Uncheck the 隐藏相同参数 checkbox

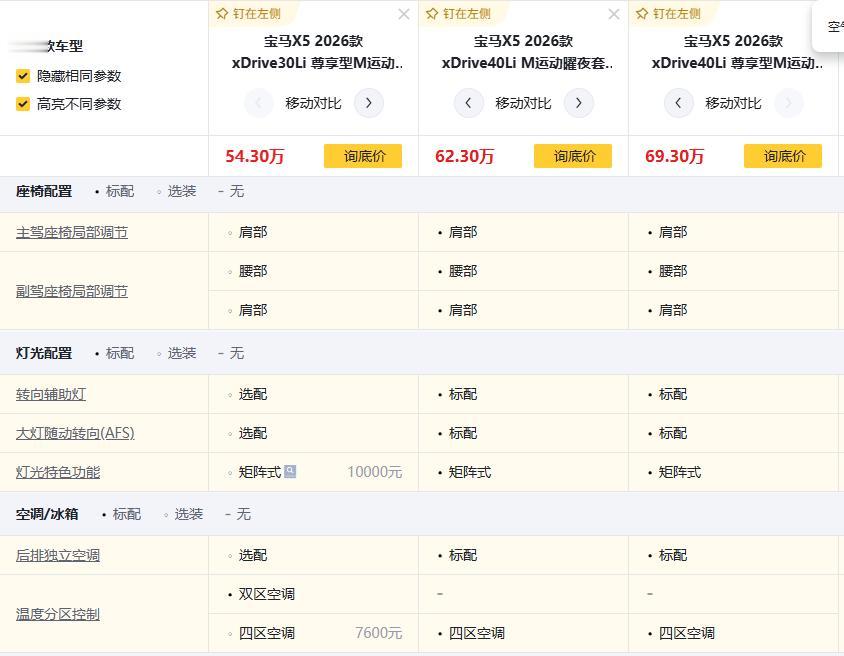tap(23, 76)
